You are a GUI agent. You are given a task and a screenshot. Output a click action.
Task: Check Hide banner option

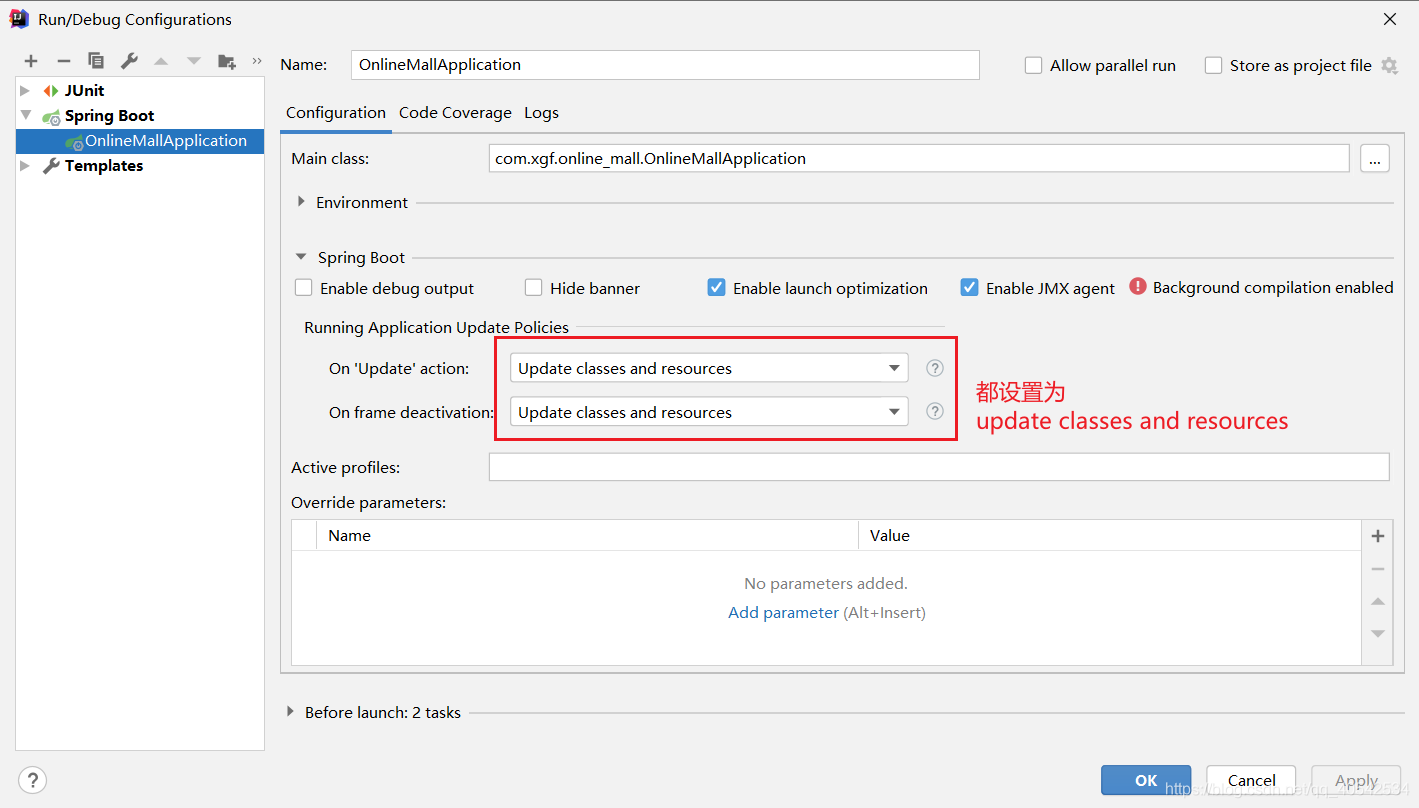tap(534, 288)
